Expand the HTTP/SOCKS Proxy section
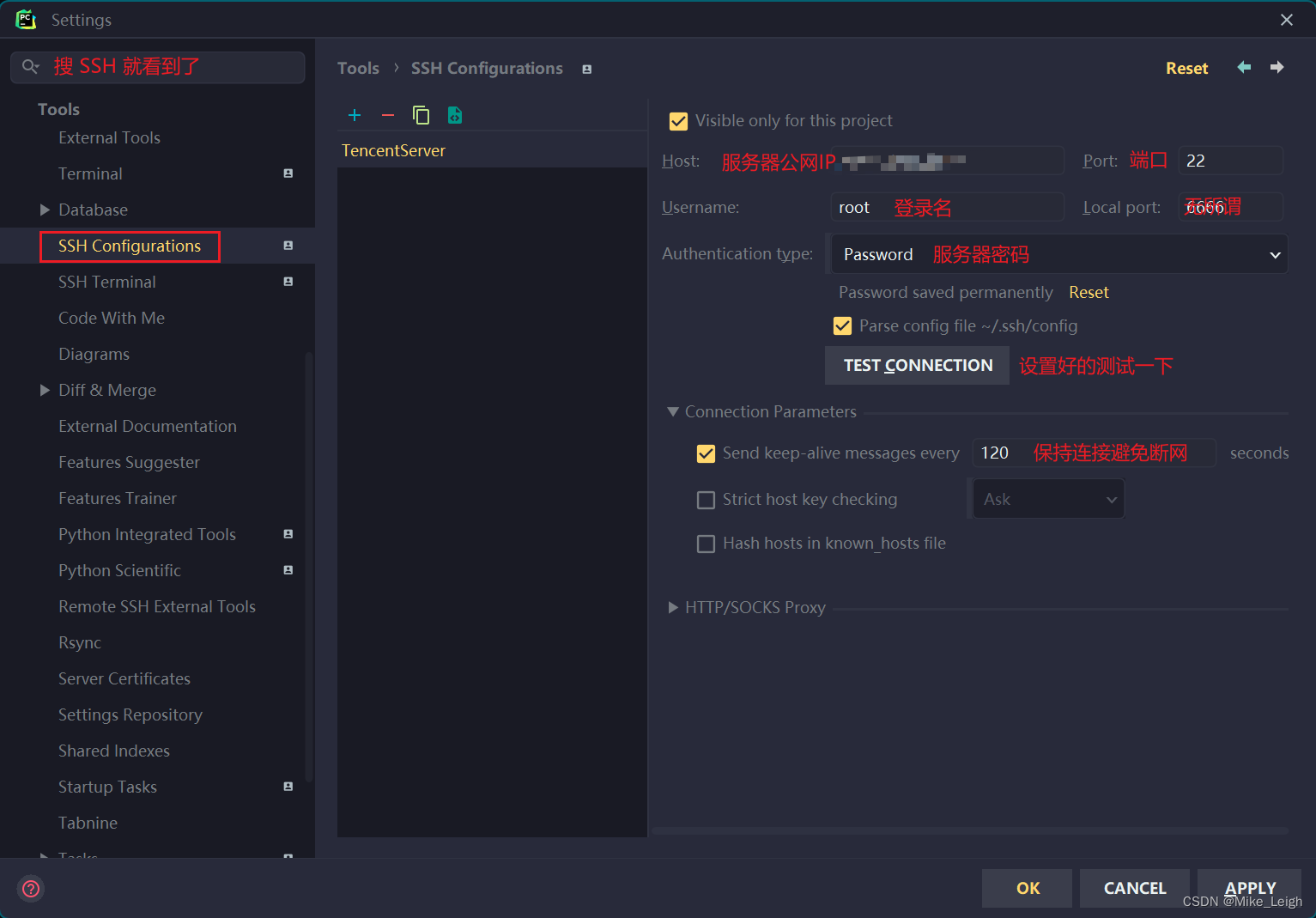 pos(673,607)
